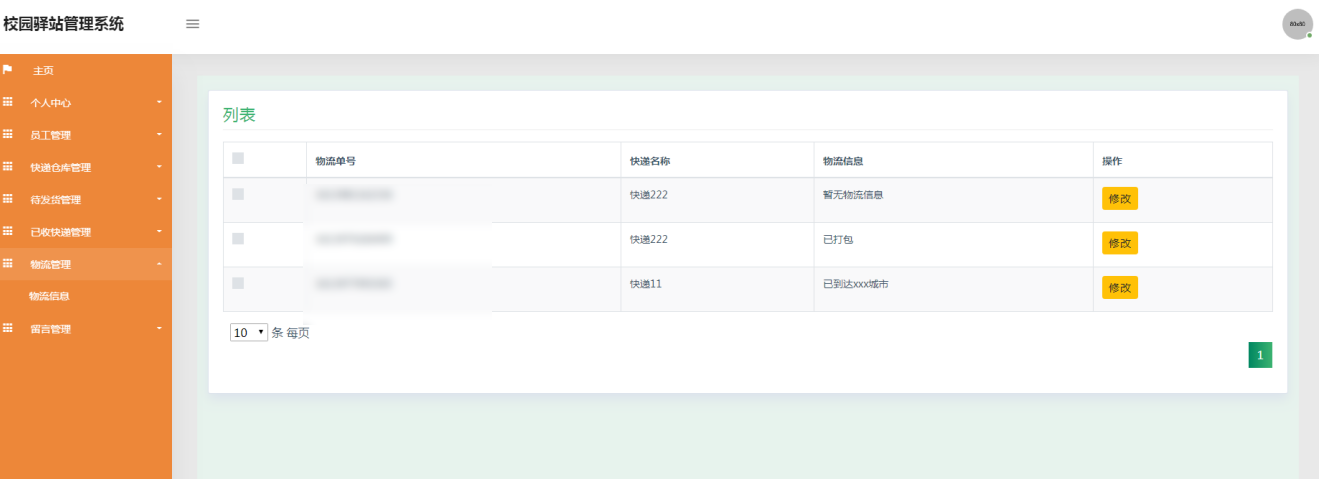Click 修改 for the 已打包 row
The image size is (1319, 479).
(x=1120, y=243)
